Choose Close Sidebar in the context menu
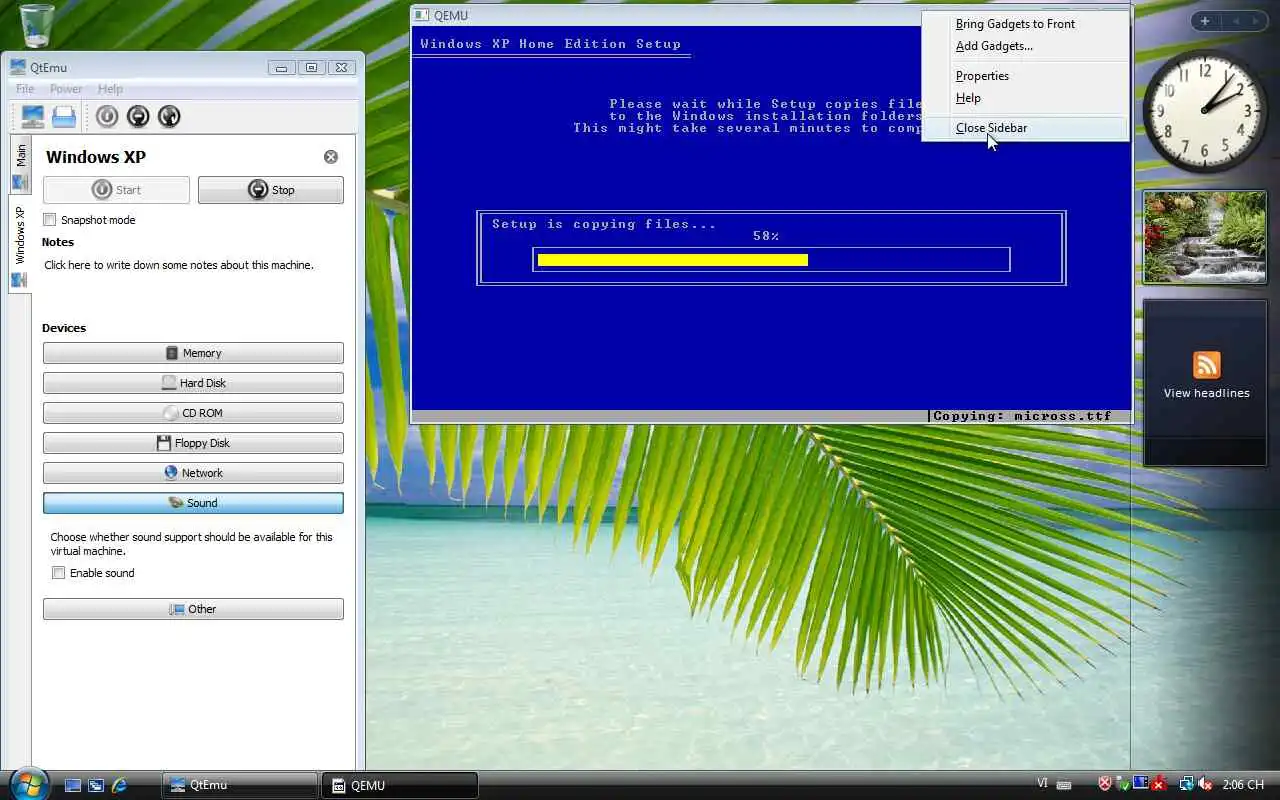The width and height of the screenshot is (1280, 800). tap(1025, 128)
